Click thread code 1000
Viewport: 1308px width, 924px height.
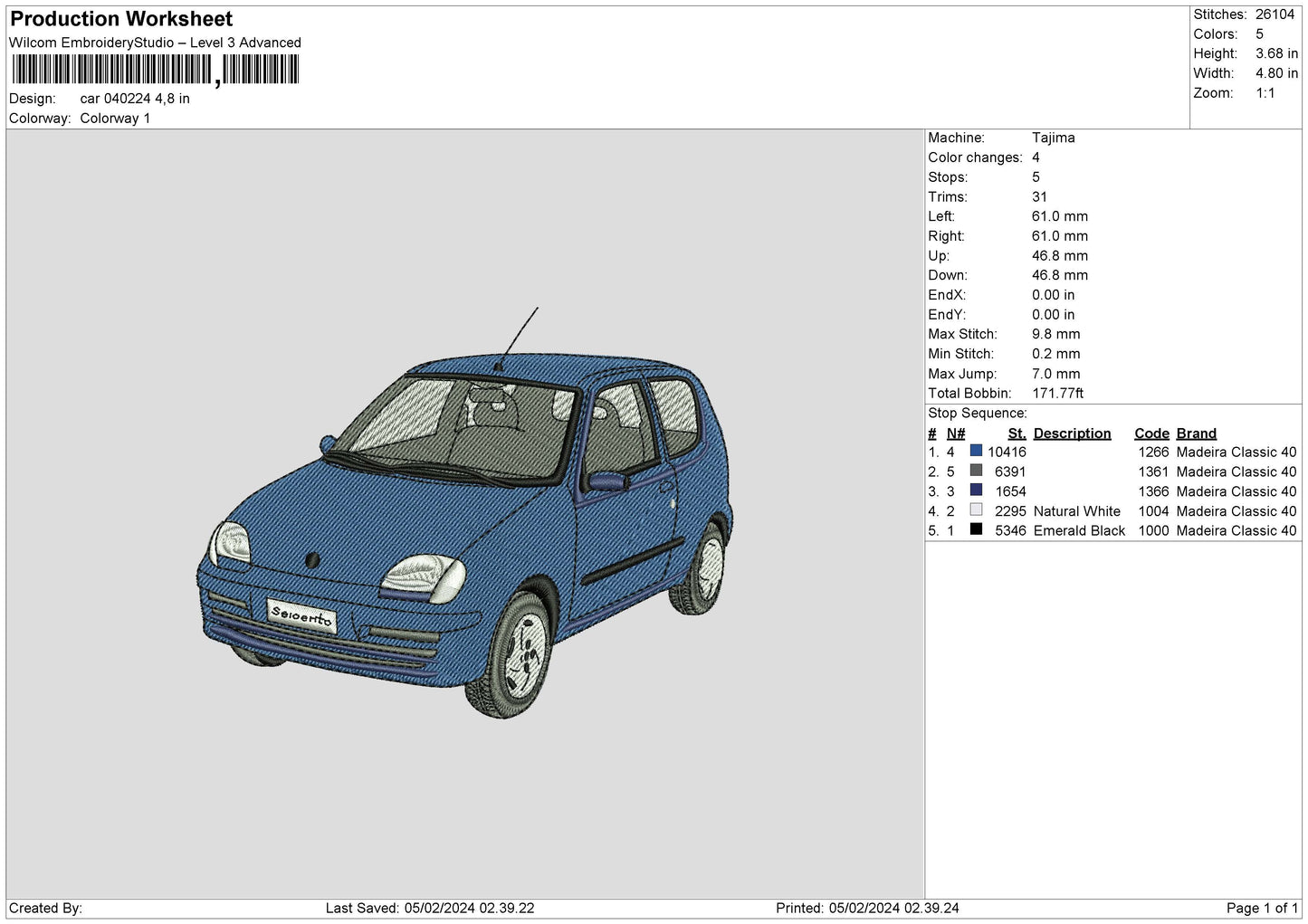(x=1153, y=531)
